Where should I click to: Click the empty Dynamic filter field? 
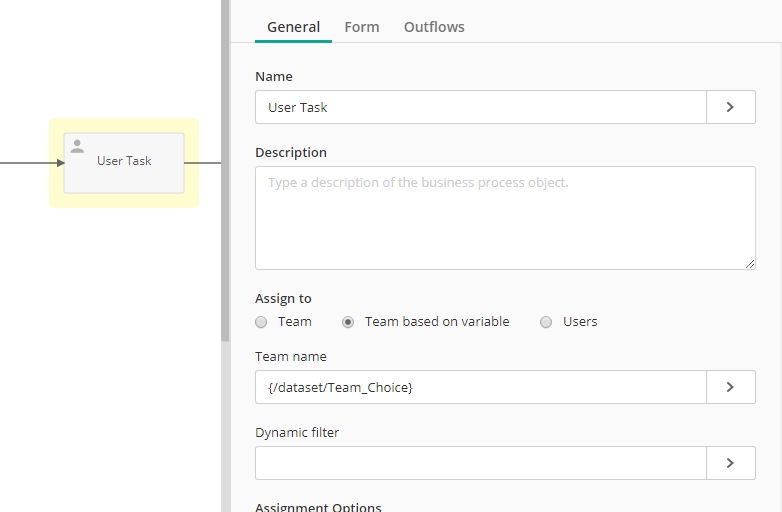pyautogui.click(x=481, y=463)
